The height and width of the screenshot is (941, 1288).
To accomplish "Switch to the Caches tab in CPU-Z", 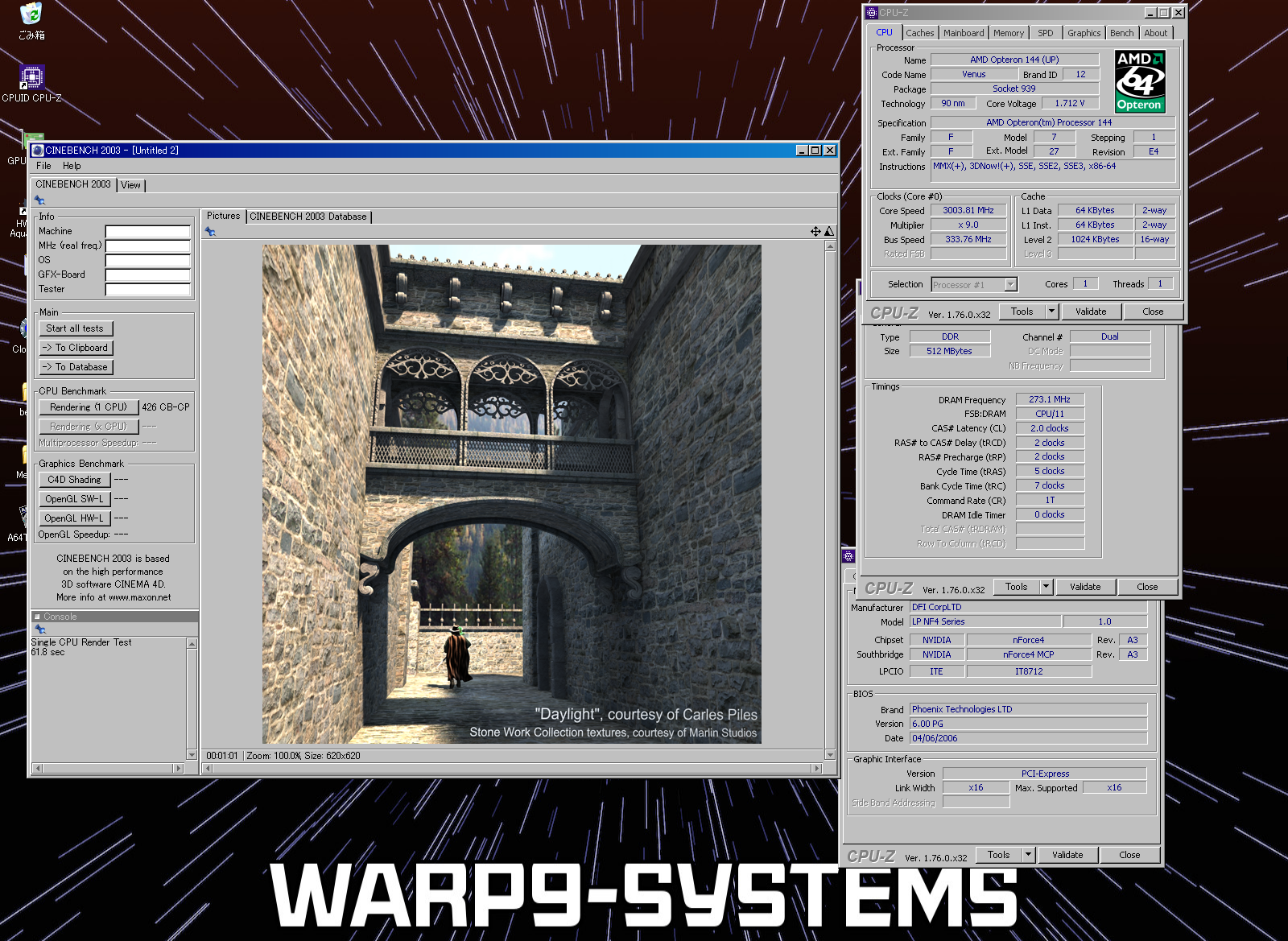I will pyautogui.click(x=920, y=33).
